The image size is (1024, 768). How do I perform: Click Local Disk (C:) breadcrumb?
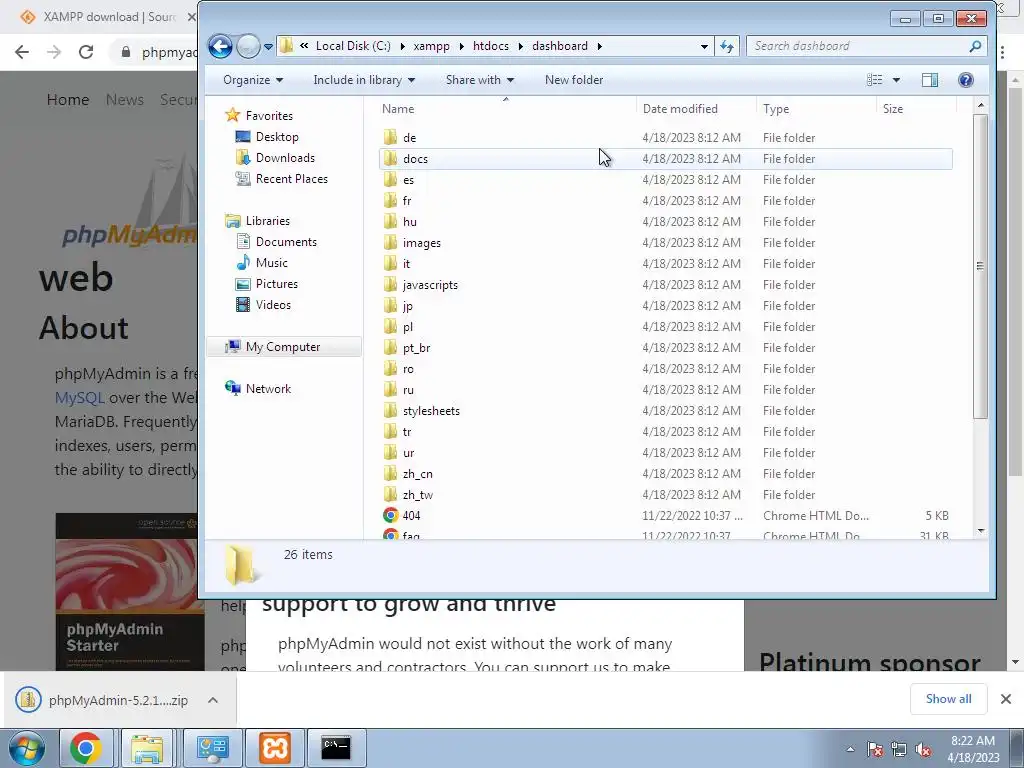(x=353, y=46)
